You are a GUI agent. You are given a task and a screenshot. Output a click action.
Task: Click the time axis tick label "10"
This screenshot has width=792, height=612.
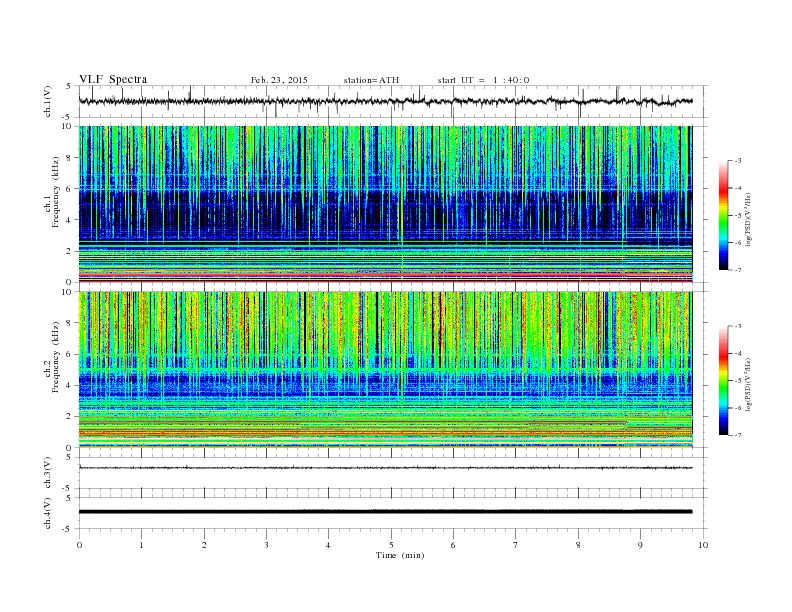click(703, 545)
